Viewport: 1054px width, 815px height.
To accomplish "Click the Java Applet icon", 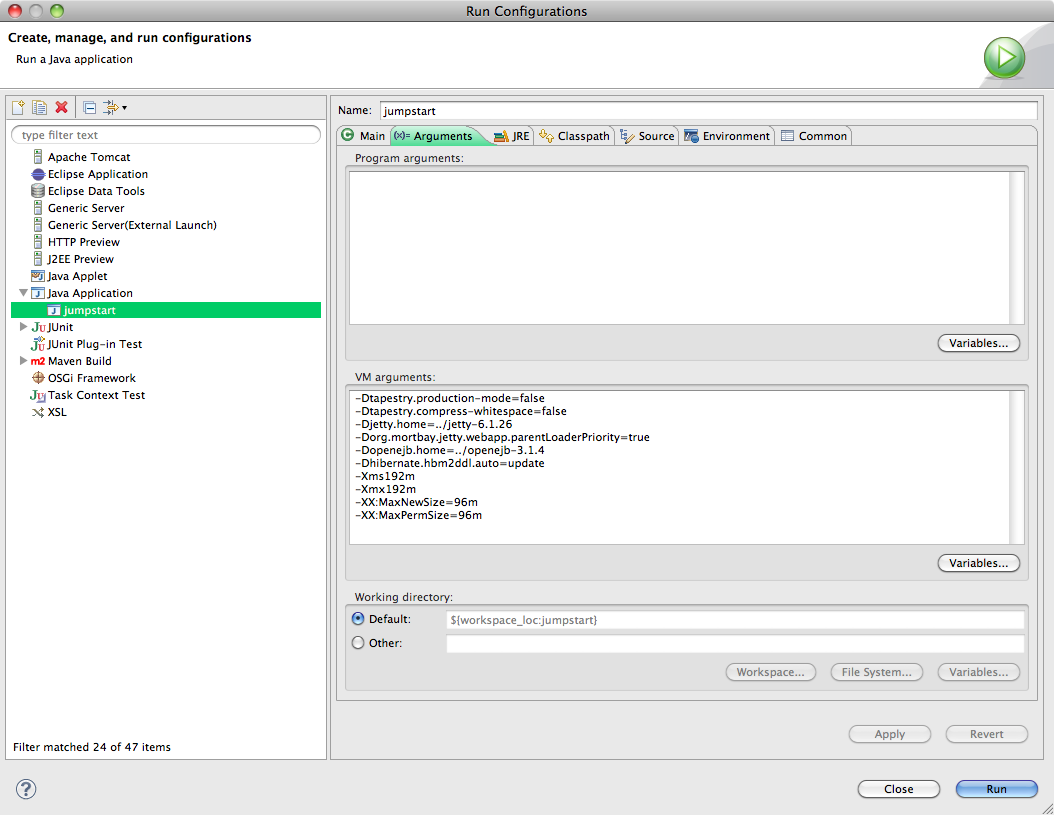I will 38,276.
